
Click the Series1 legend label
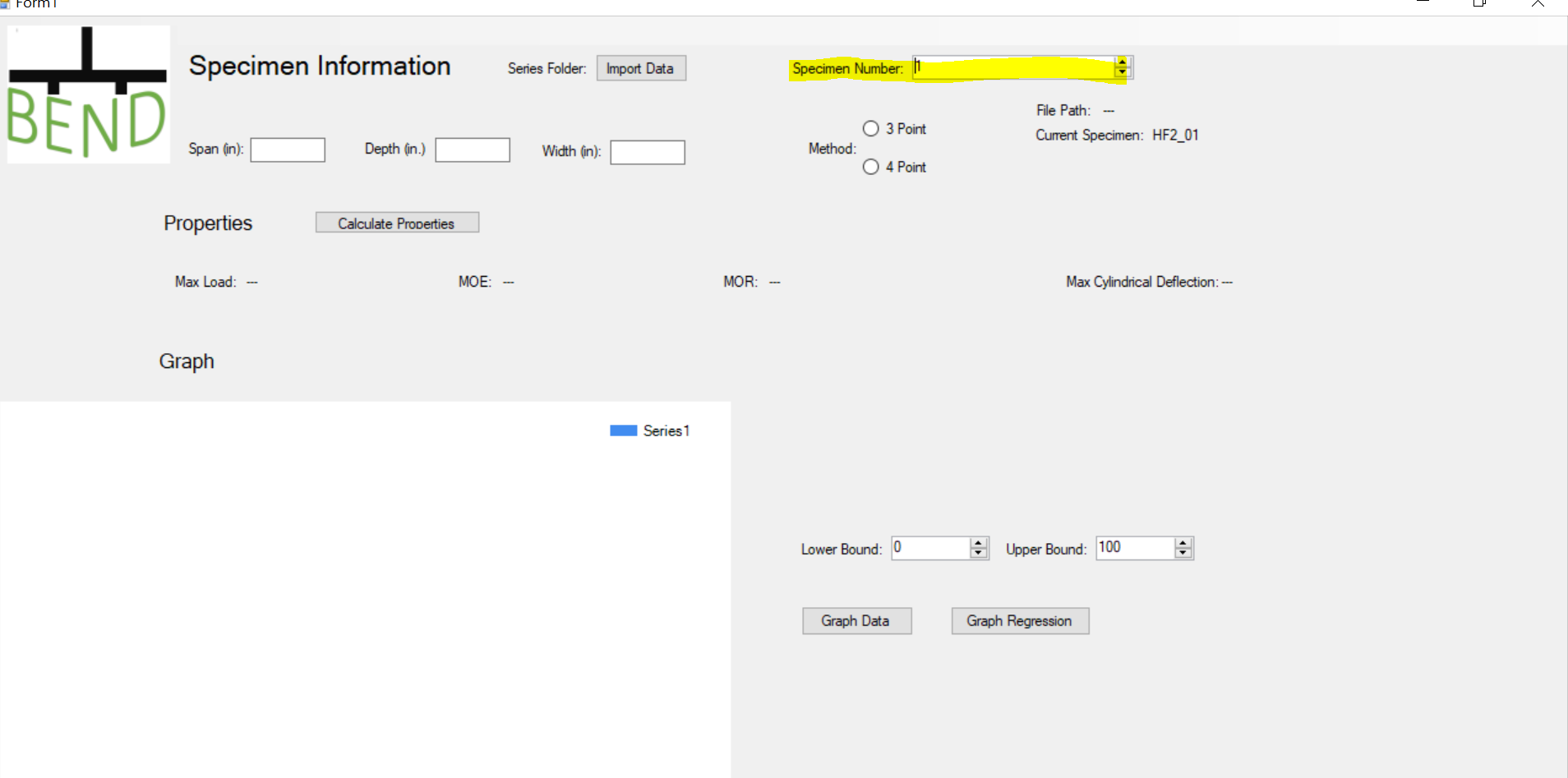pos(666,430)
